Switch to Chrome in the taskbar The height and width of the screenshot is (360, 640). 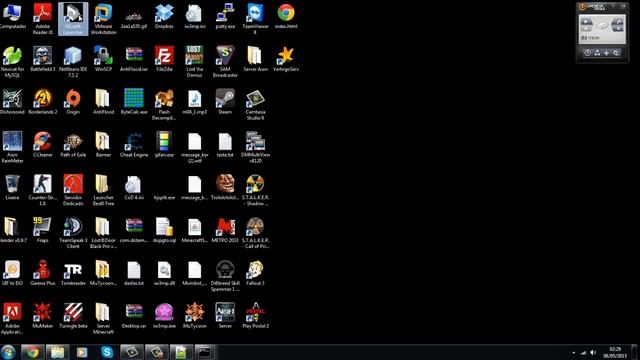click(33, 352)
